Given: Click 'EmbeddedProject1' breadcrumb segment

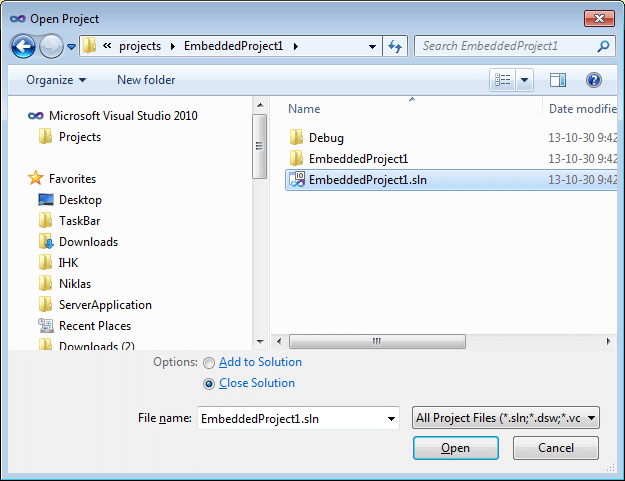Looking at the screenshot, I should coord(233,46).
